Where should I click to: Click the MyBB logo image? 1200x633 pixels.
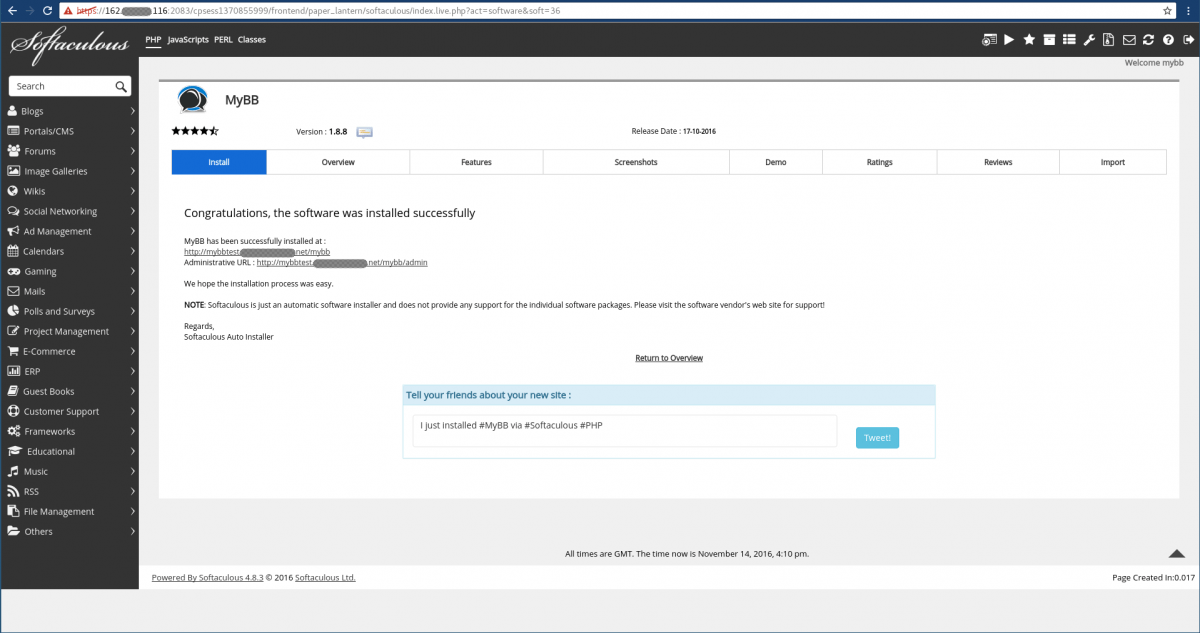(x=193, y=99)
